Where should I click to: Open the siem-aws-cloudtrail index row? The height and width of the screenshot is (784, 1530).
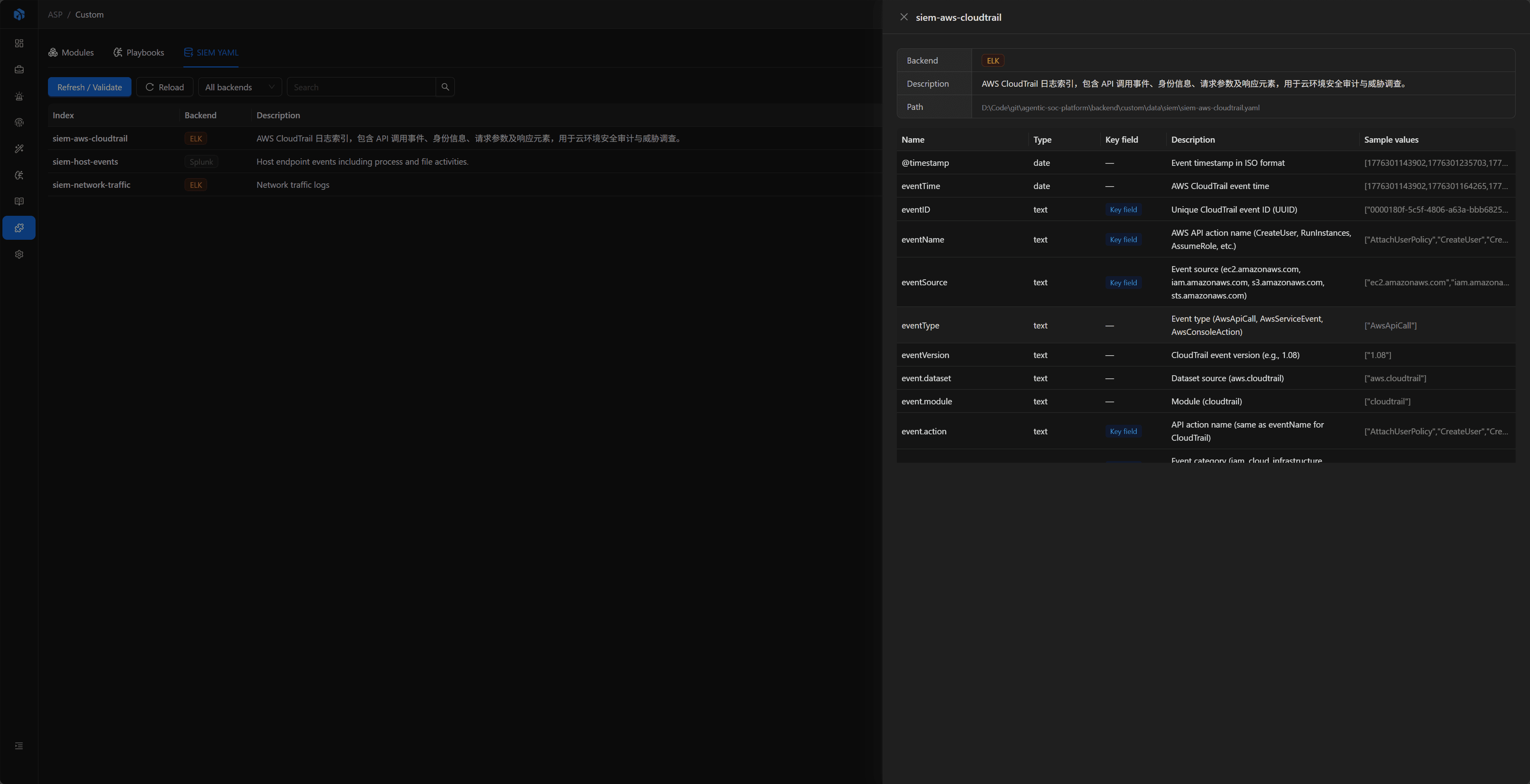[464, 138]
